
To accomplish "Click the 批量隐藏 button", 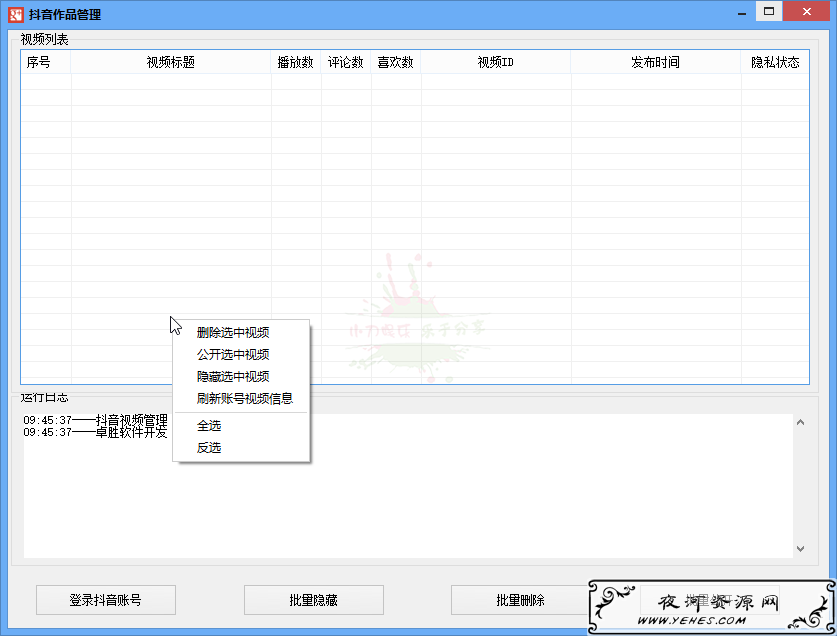I will 314,600.
